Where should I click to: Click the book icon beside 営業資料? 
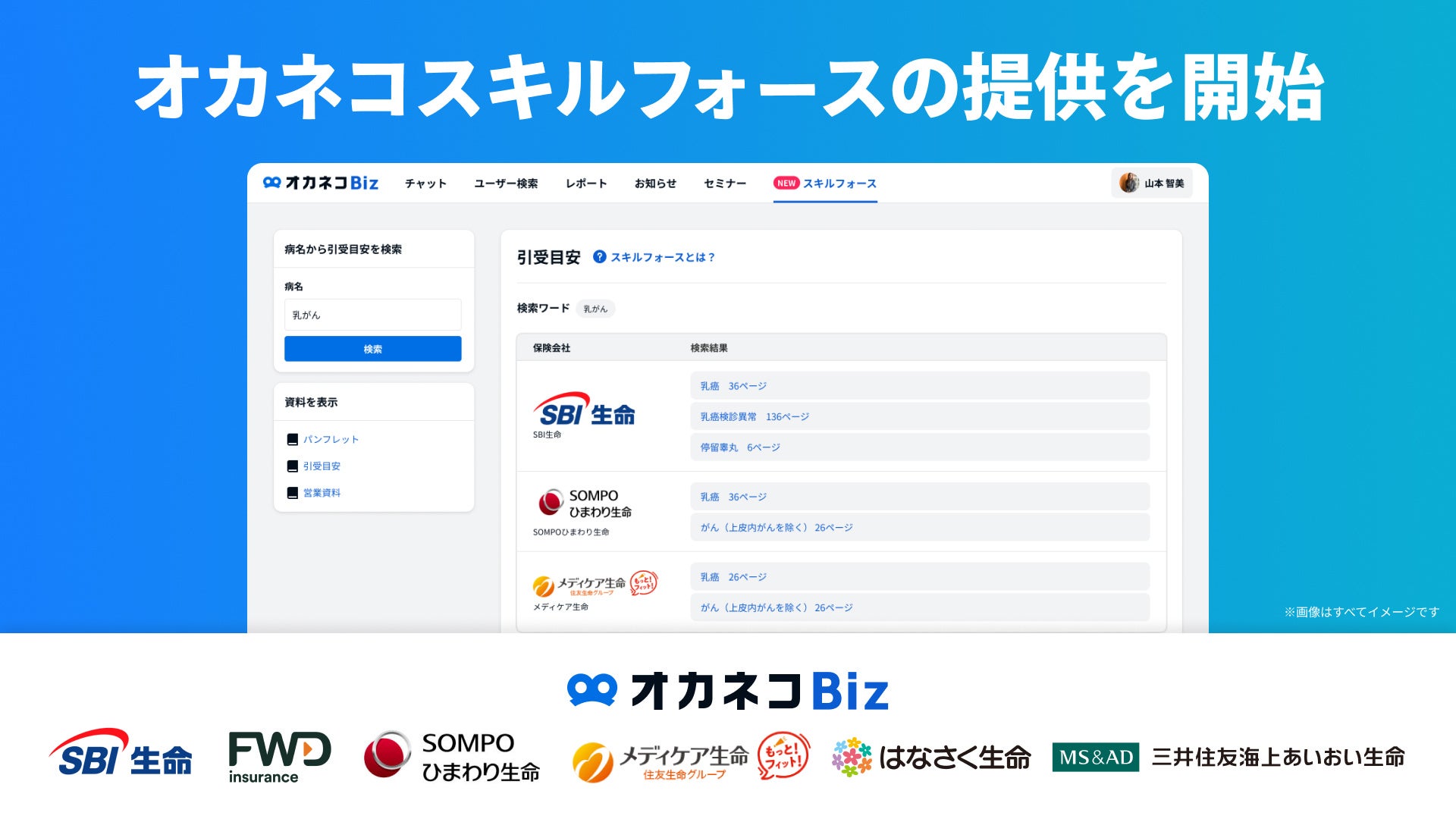(292, 493)
